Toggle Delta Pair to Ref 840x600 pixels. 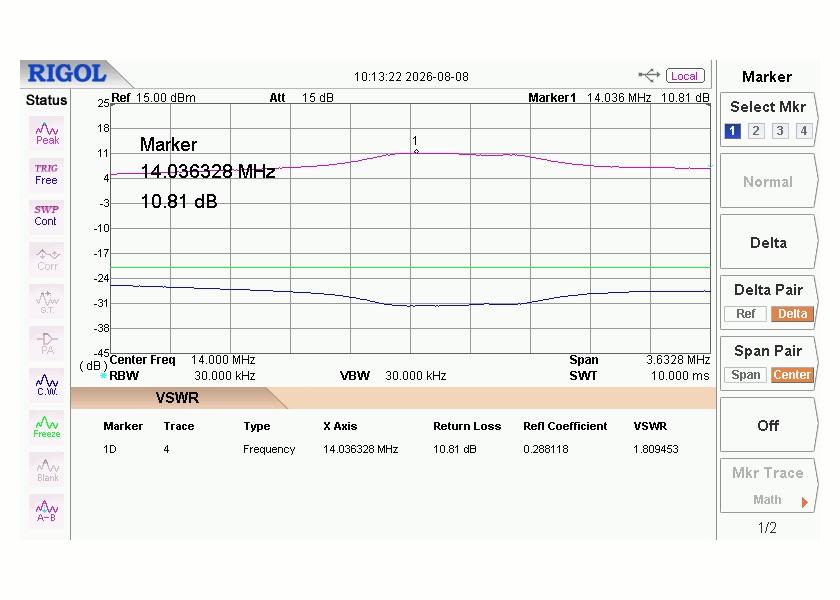745,314
